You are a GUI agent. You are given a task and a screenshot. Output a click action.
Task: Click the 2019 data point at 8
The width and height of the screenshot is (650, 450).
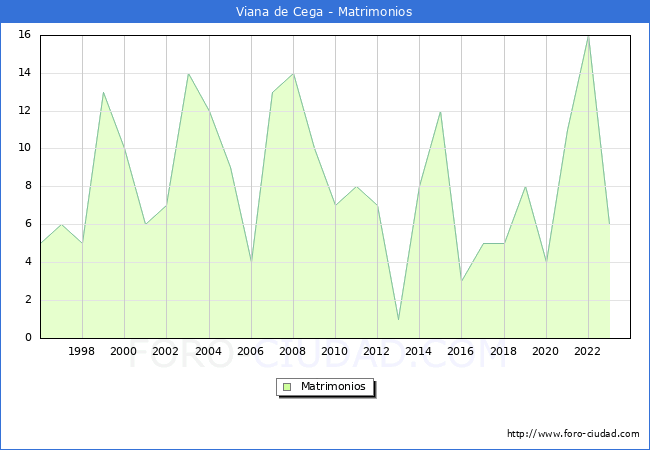click(x=525, y=186)
